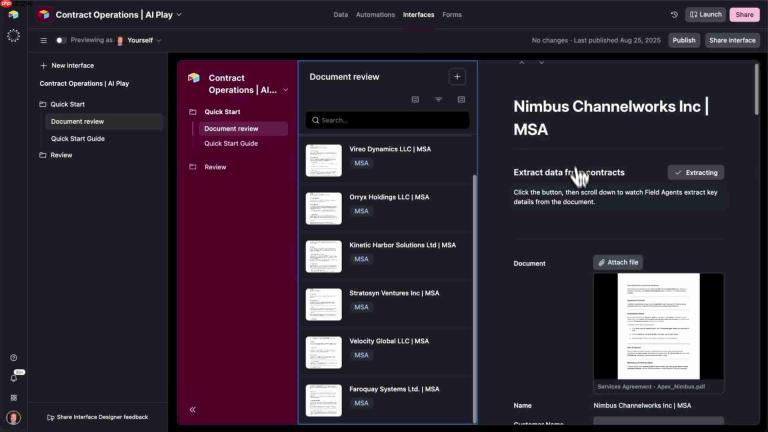The image size is (768, 432).
Task: Switch to the Interfaces tab
Action: pos(418,15)
